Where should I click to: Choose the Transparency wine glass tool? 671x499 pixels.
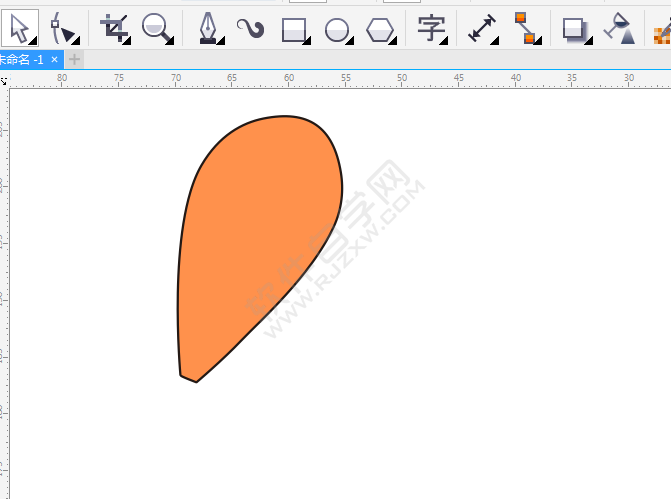point(620,28)
